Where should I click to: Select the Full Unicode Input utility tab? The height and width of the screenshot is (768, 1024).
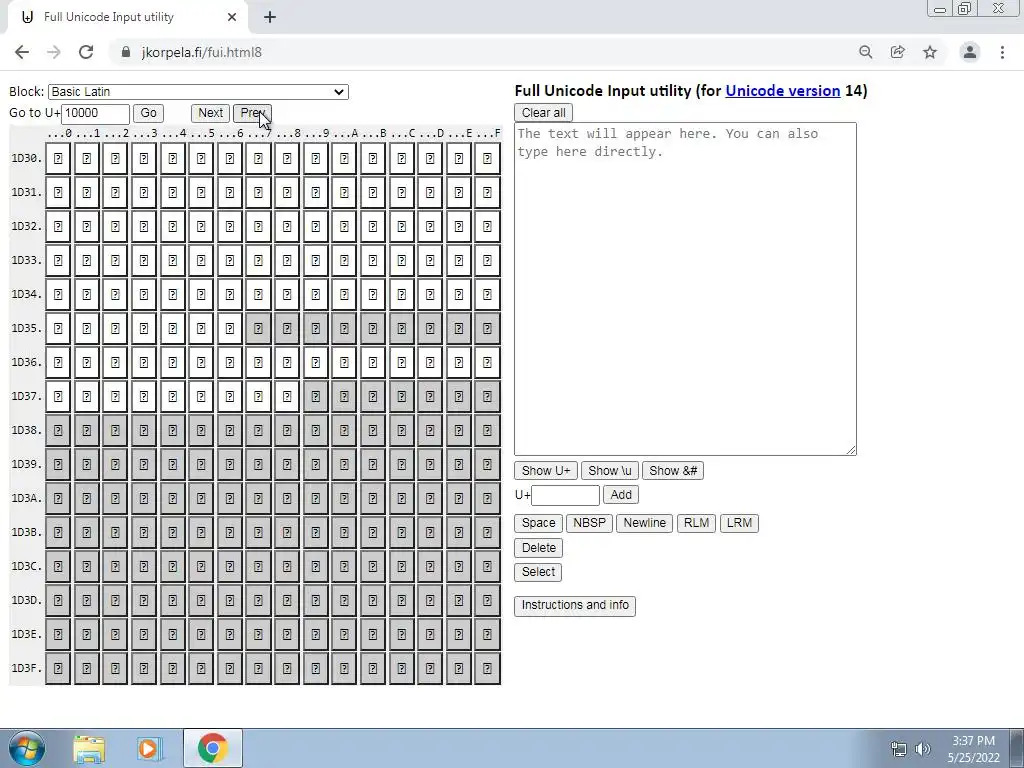(x=127, y=18)
